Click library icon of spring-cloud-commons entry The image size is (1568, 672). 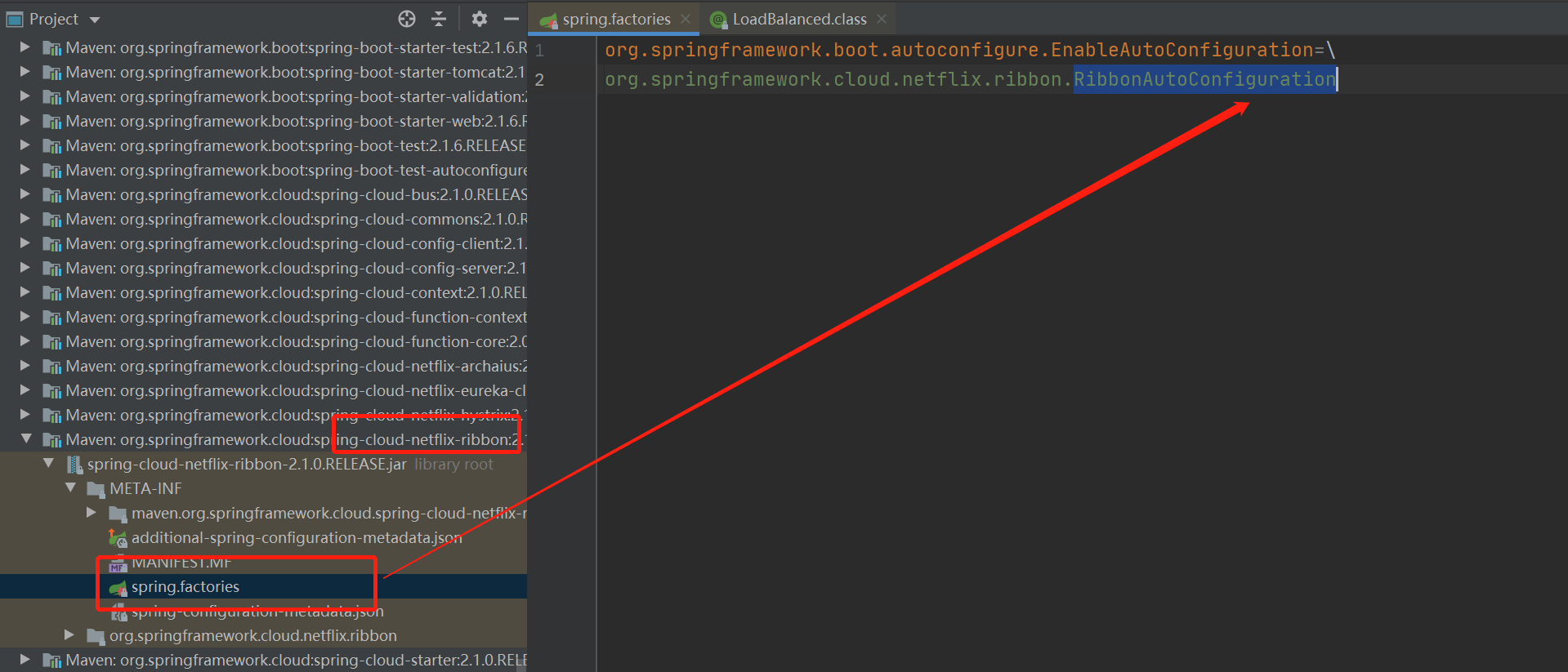point(51,220)
